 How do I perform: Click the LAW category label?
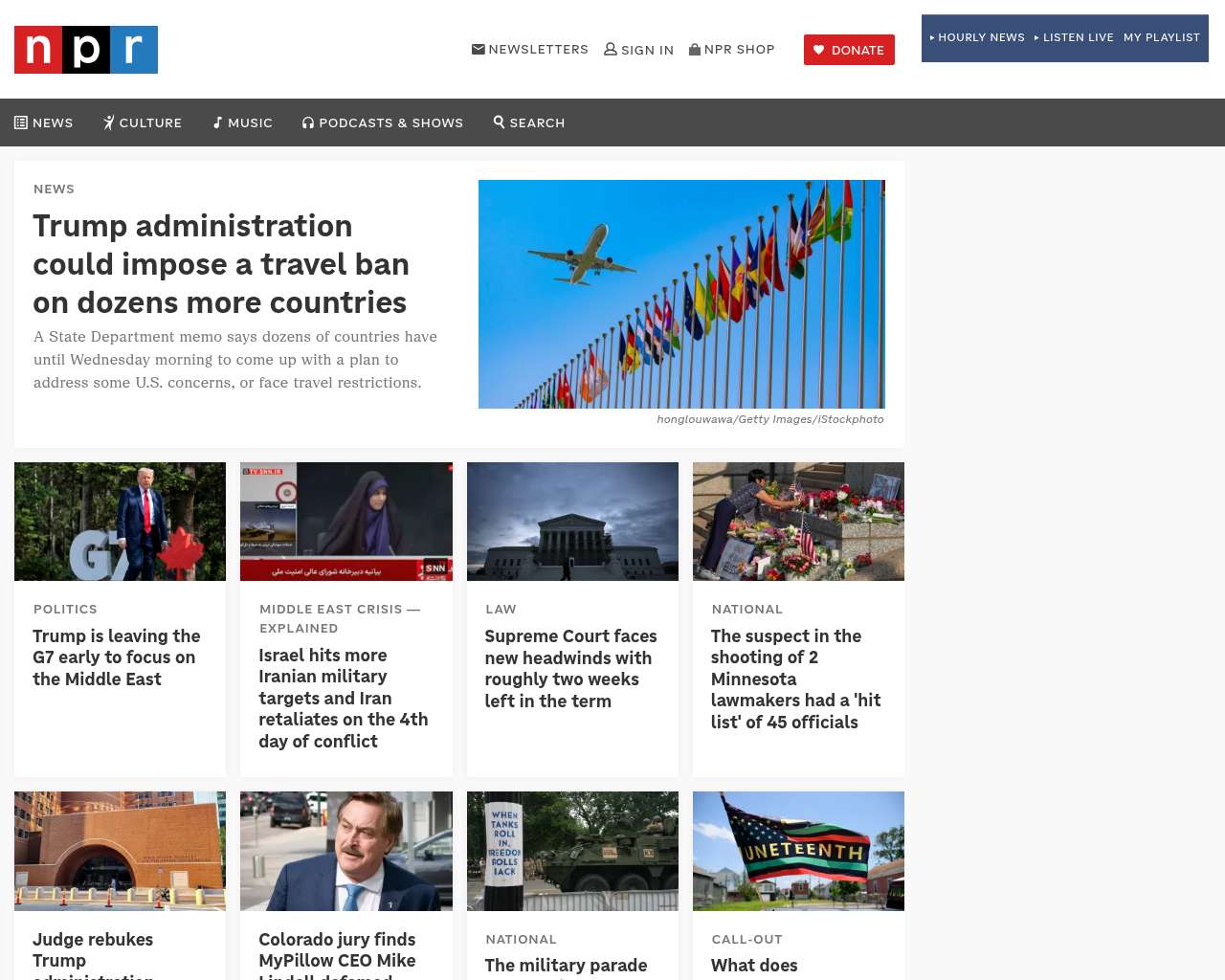501,609
